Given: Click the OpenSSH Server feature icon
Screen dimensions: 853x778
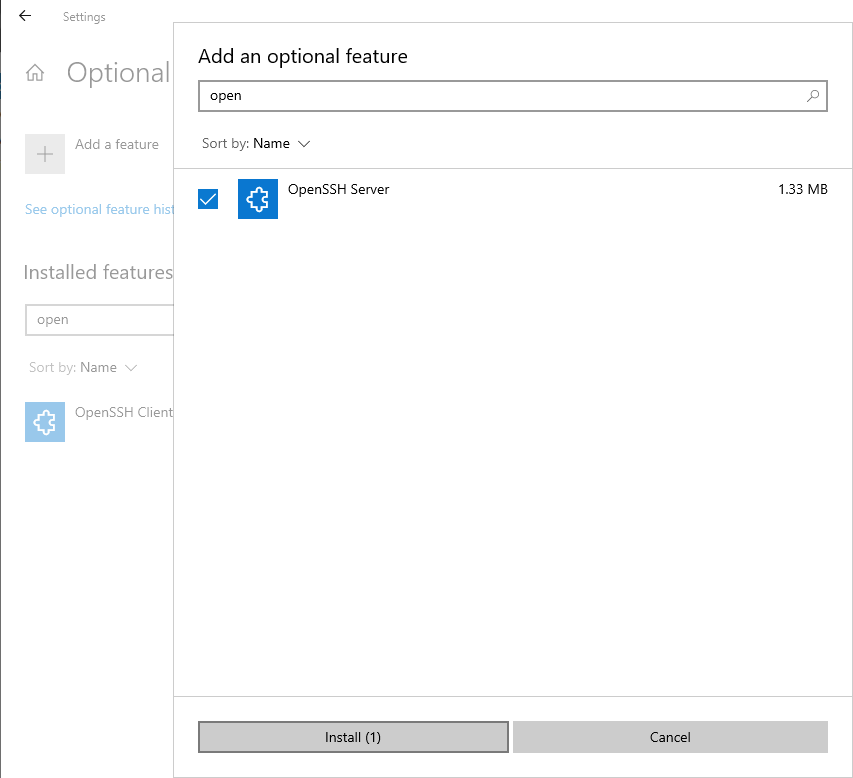Looking at the screenshot, I should [x=257, y=199].
